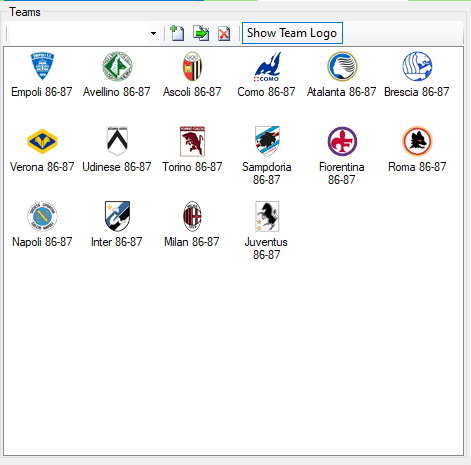
Task: Select the Brescia 86-87 team logo
Action: pyautogui.click(x=417, y=66)
